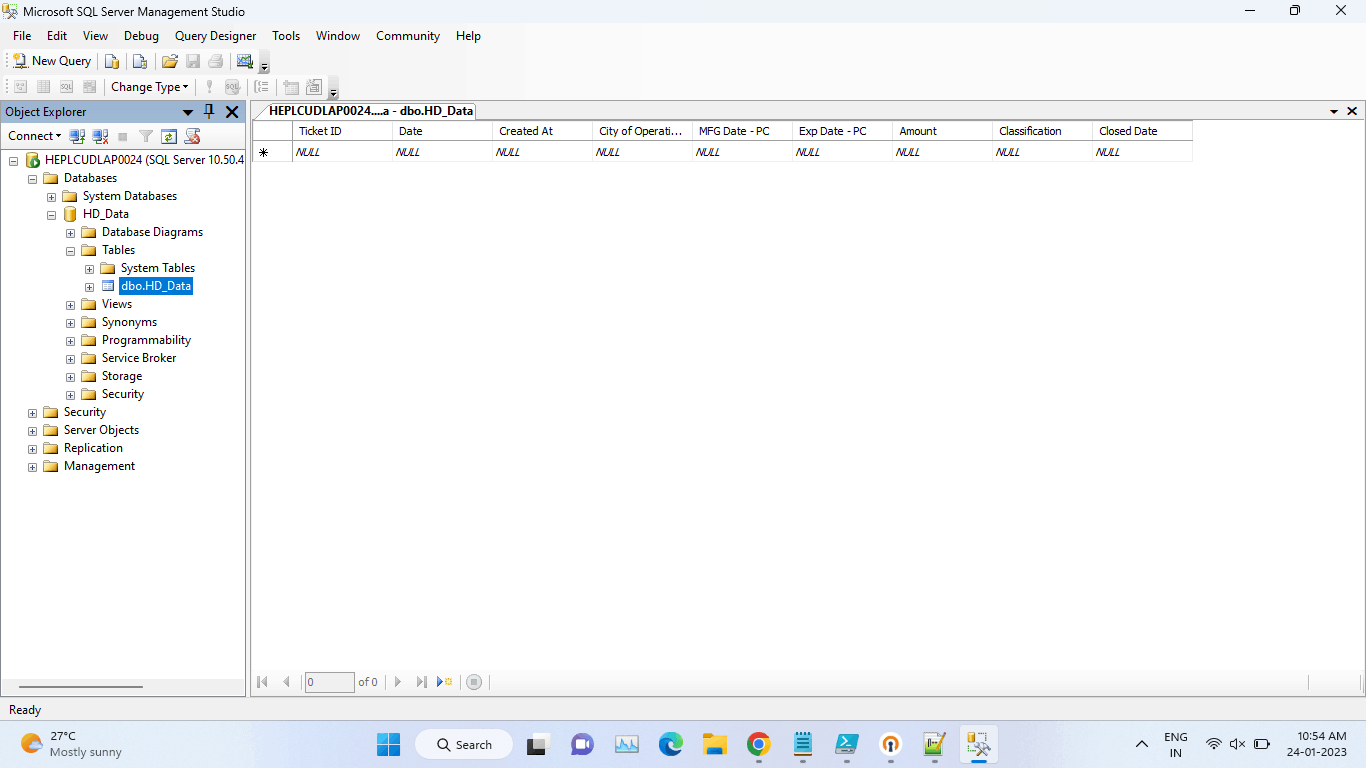This screenshot has width=1366, height=768.
Task: Click the Filter funnel icon
Action: tap(146, 136)
